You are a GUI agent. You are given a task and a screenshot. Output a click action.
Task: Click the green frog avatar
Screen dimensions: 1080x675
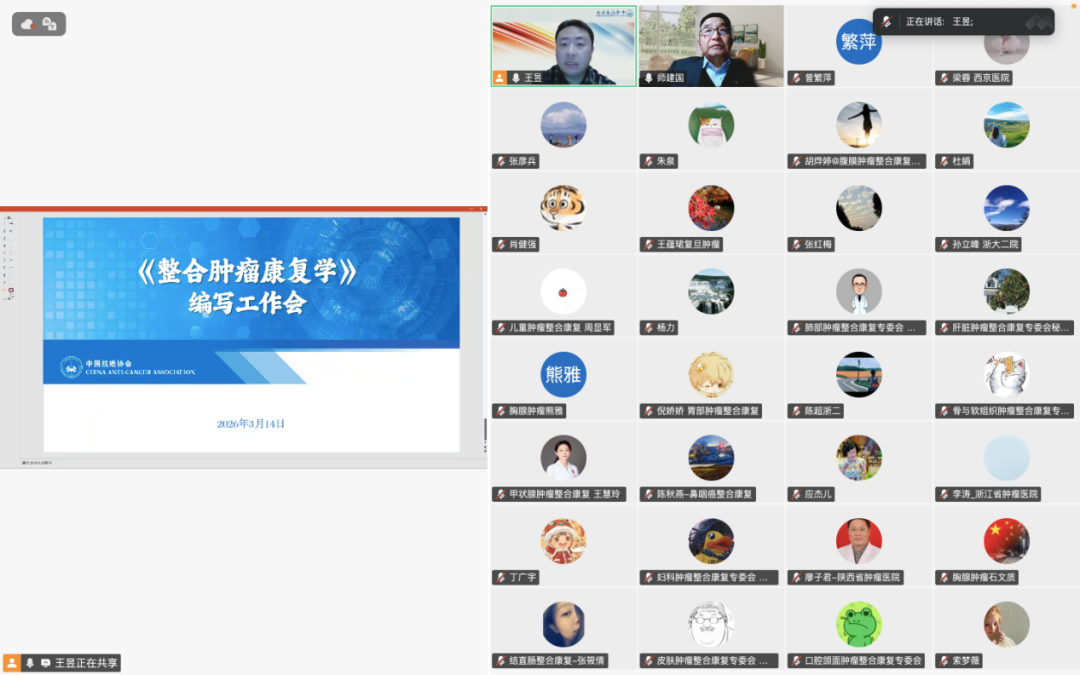(859, 625)
